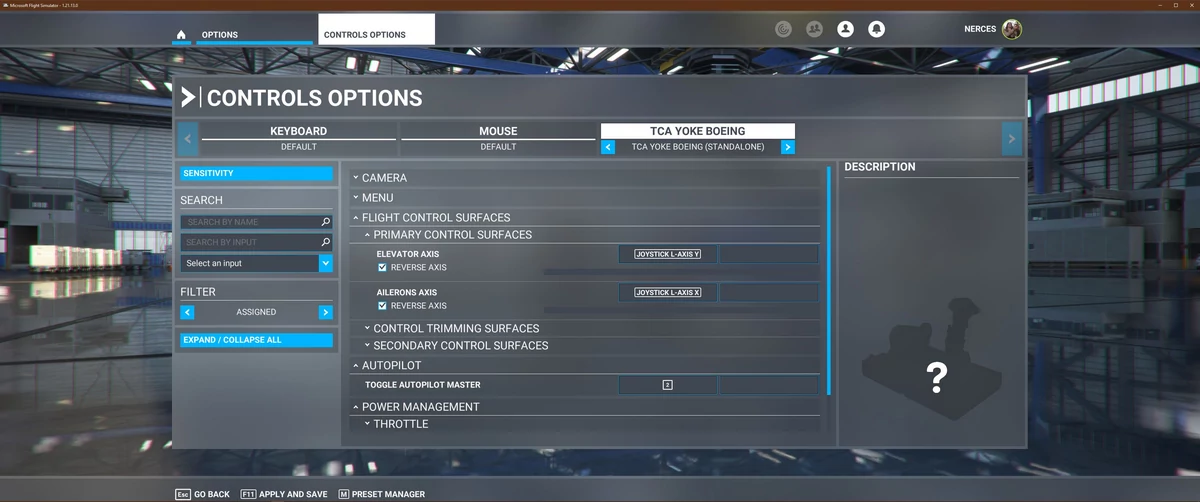Image resolution: width=1200 pixels, height=502 pixels.
Task: Go to the home screen icon
Action: tap(181, 35)
